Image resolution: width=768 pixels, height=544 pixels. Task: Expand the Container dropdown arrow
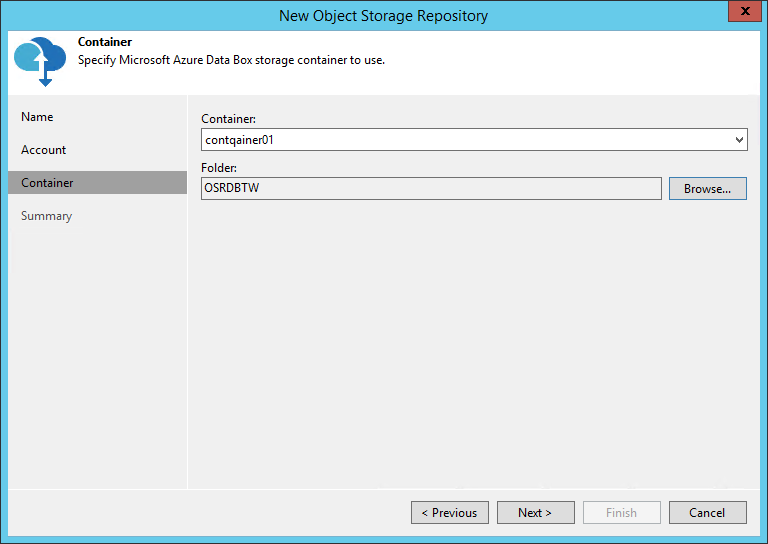click(x=739, y=140)
